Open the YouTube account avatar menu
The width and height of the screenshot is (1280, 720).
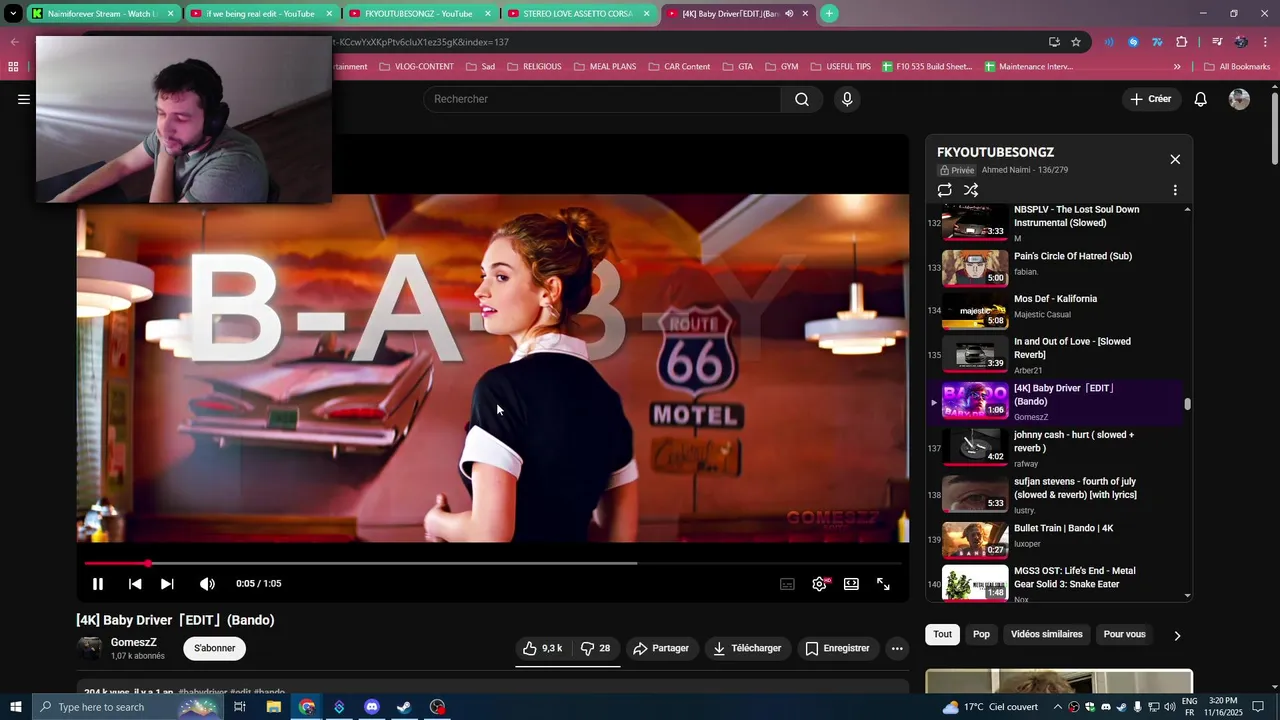click(1239, 99)
